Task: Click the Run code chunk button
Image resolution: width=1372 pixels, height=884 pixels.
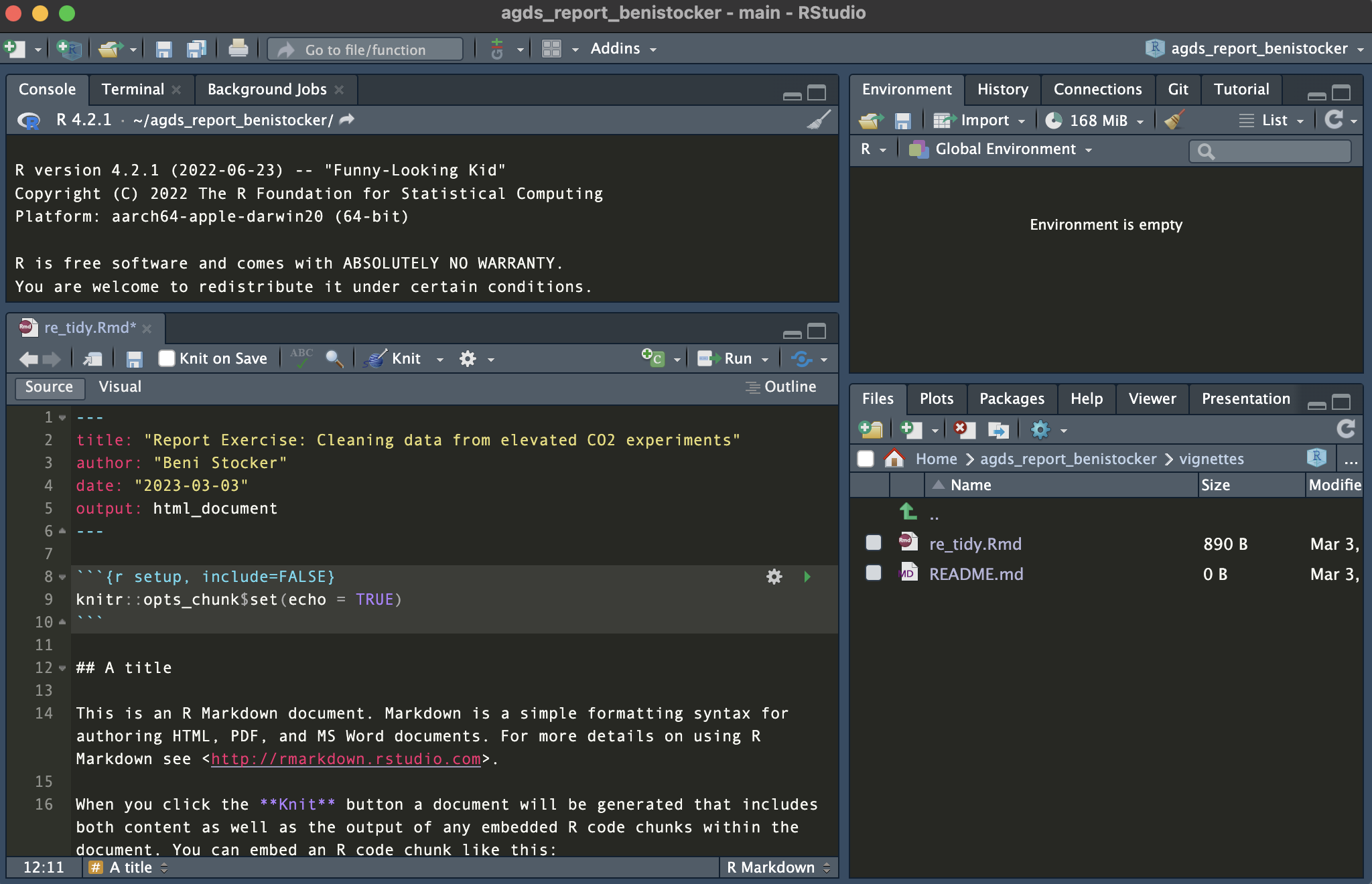Action: coord(808,577)
